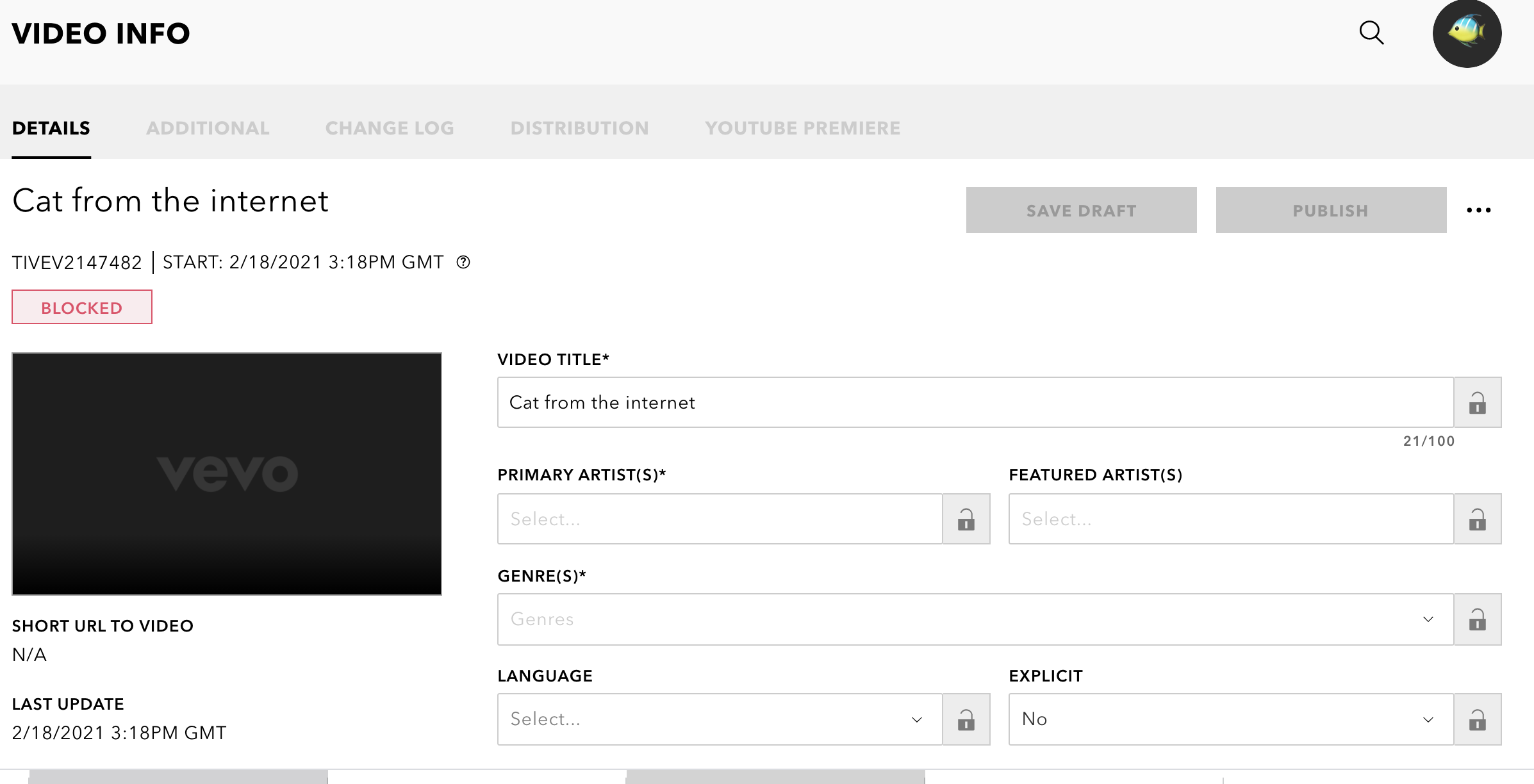This screenshot has height=784, width=1534.
Task: Open the Explicit dropdown showing No
Action: pyautogui.click(x=1231, y=719)
